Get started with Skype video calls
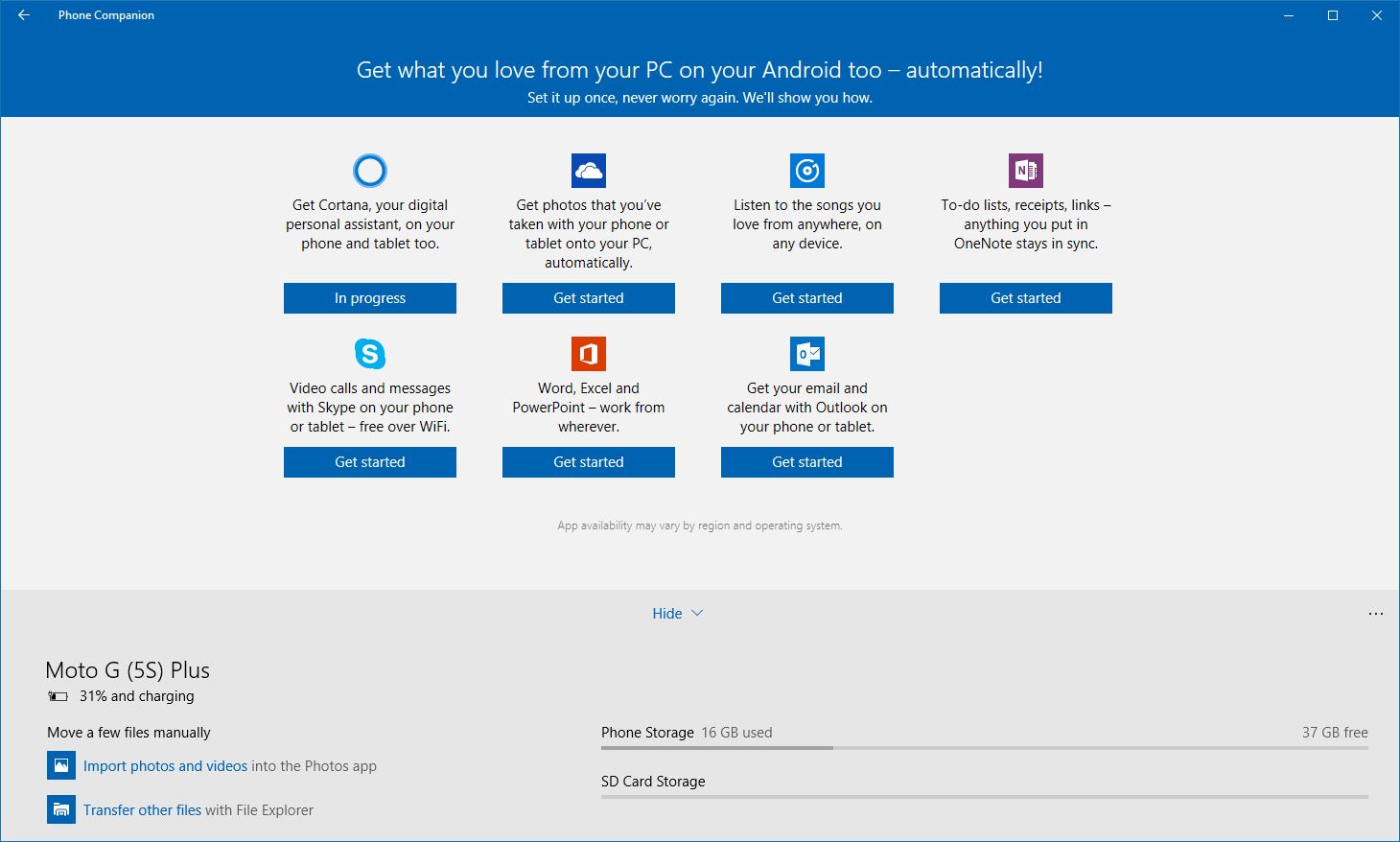Image resolution: width=1400 pixels, height=842 pixels. 370,462
